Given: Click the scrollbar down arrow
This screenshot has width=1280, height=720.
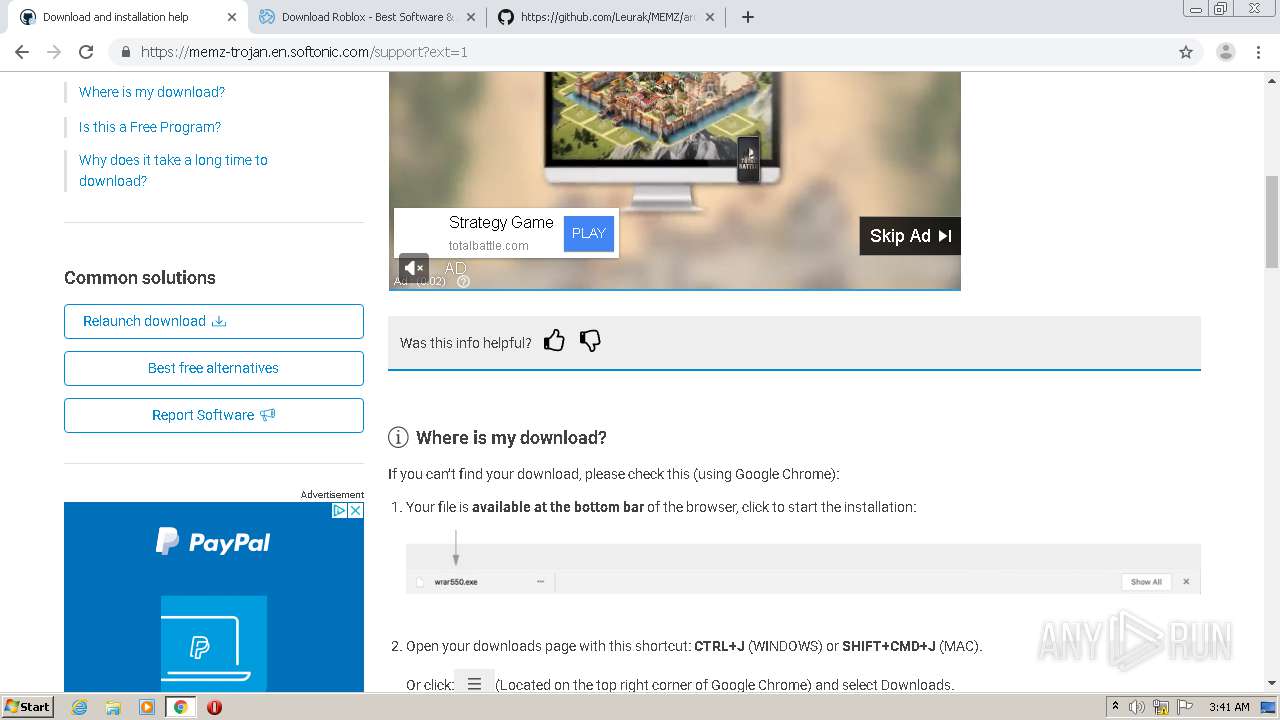Looking at the screenshot, I should click(x=1271, y=683).
